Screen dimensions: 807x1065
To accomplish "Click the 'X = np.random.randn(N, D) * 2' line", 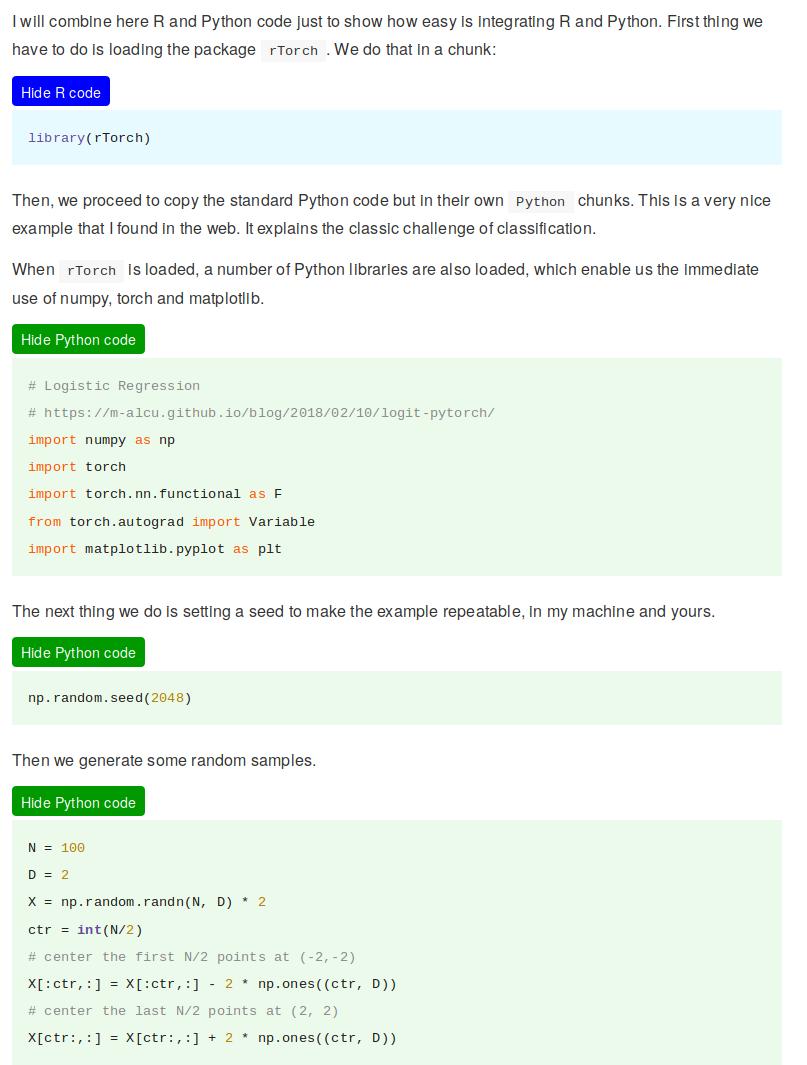I will 146,902.
